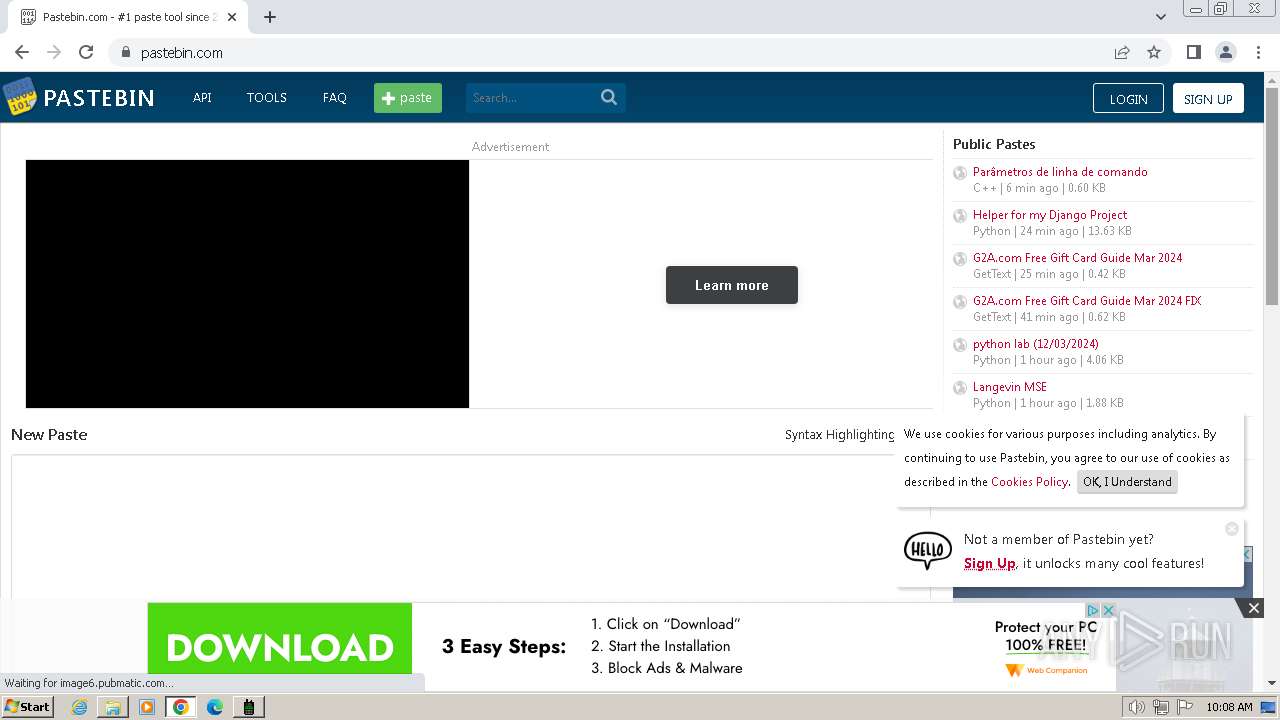Click the share page icon in address bar
The width and height of the screenshot is (1280, 720).
[x=1122, y=52]
